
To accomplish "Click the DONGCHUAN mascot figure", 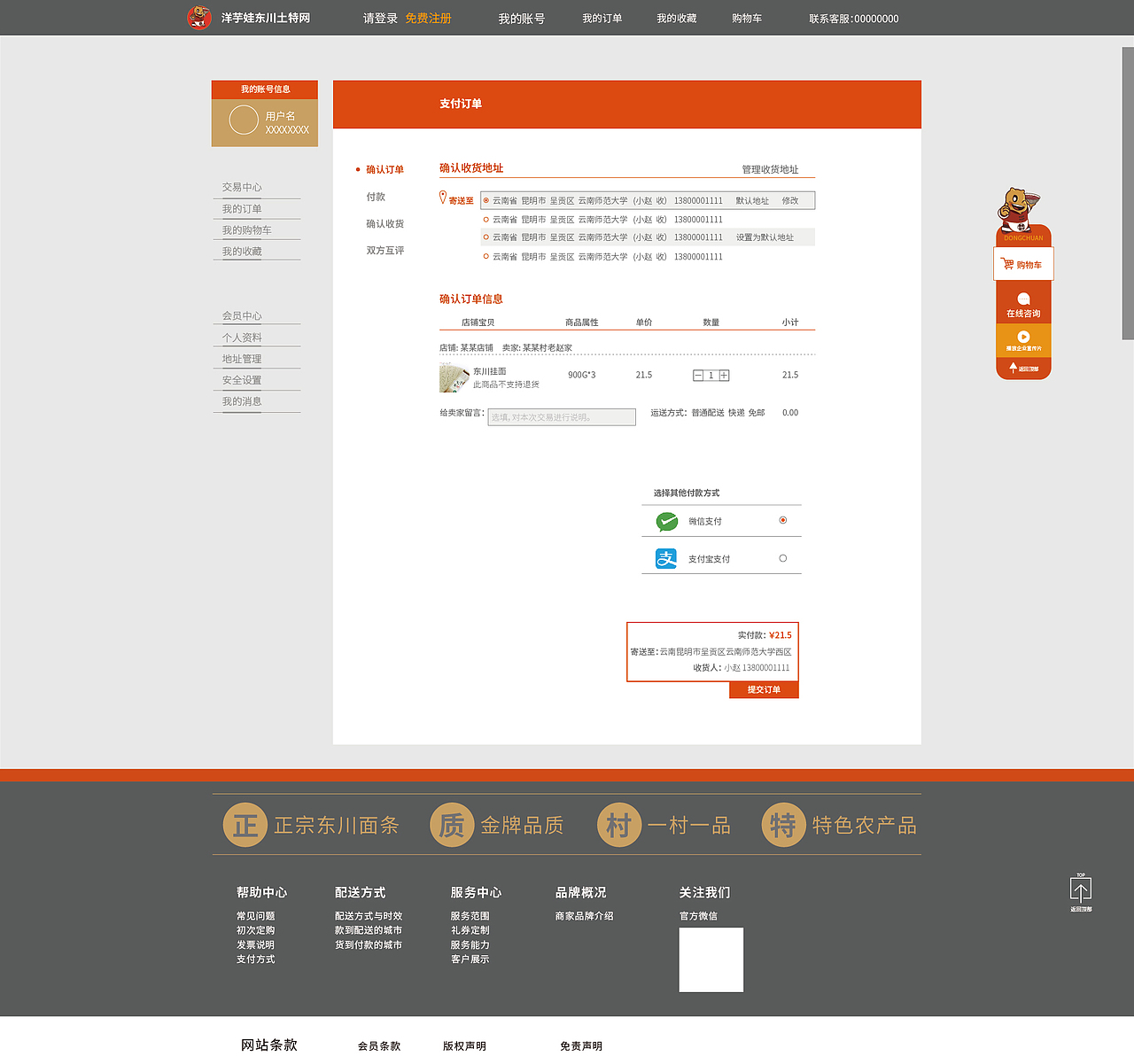I will tap(1019, 210).
